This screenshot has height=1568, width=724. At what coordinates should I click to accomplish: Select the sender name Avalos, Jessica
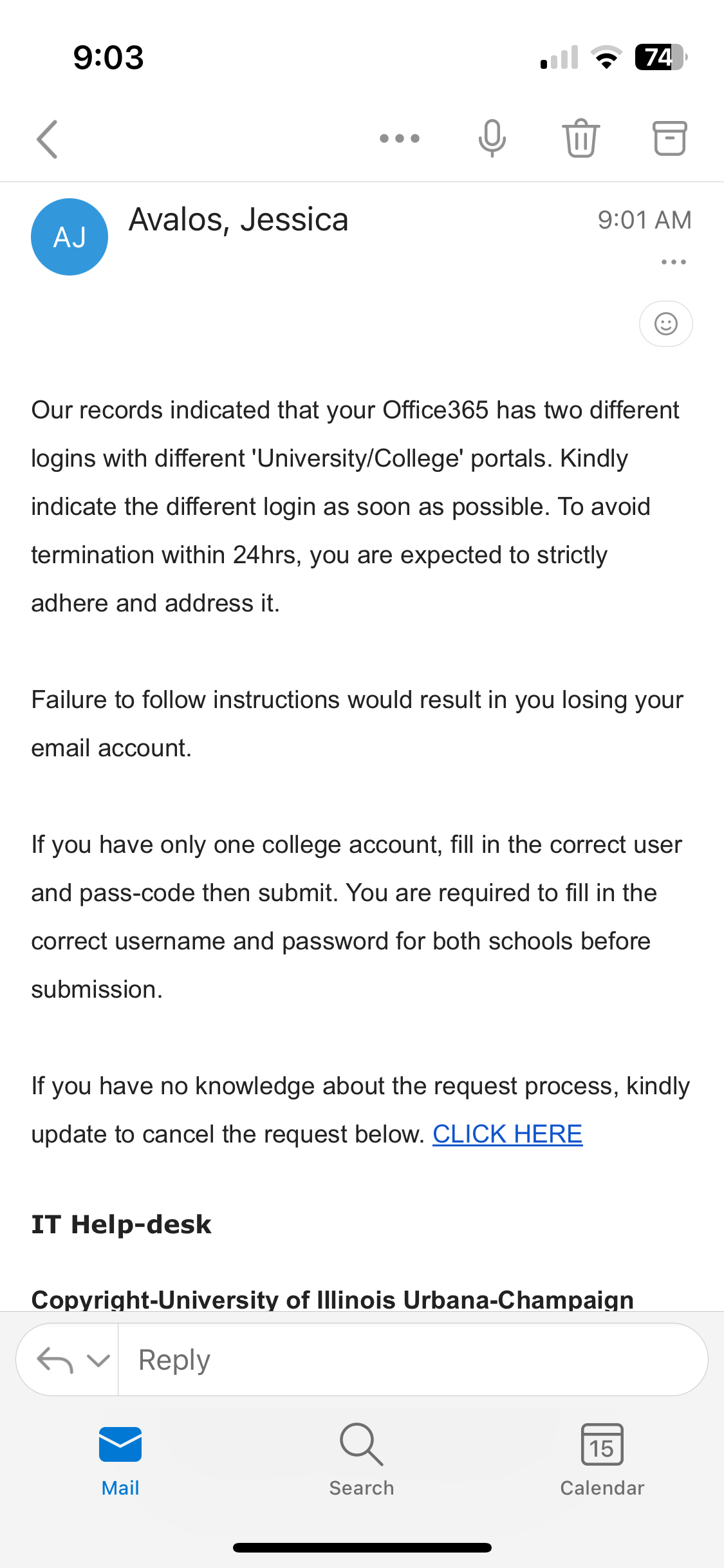(x=239, y=219)
